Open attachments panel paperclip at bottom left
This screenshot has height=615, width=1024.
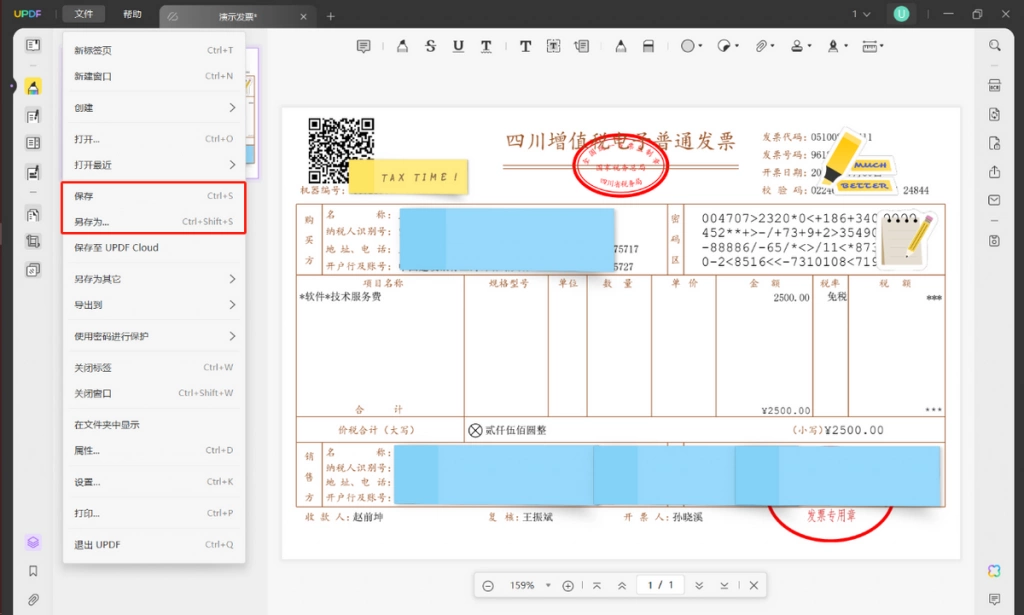[x=33, y=599]
